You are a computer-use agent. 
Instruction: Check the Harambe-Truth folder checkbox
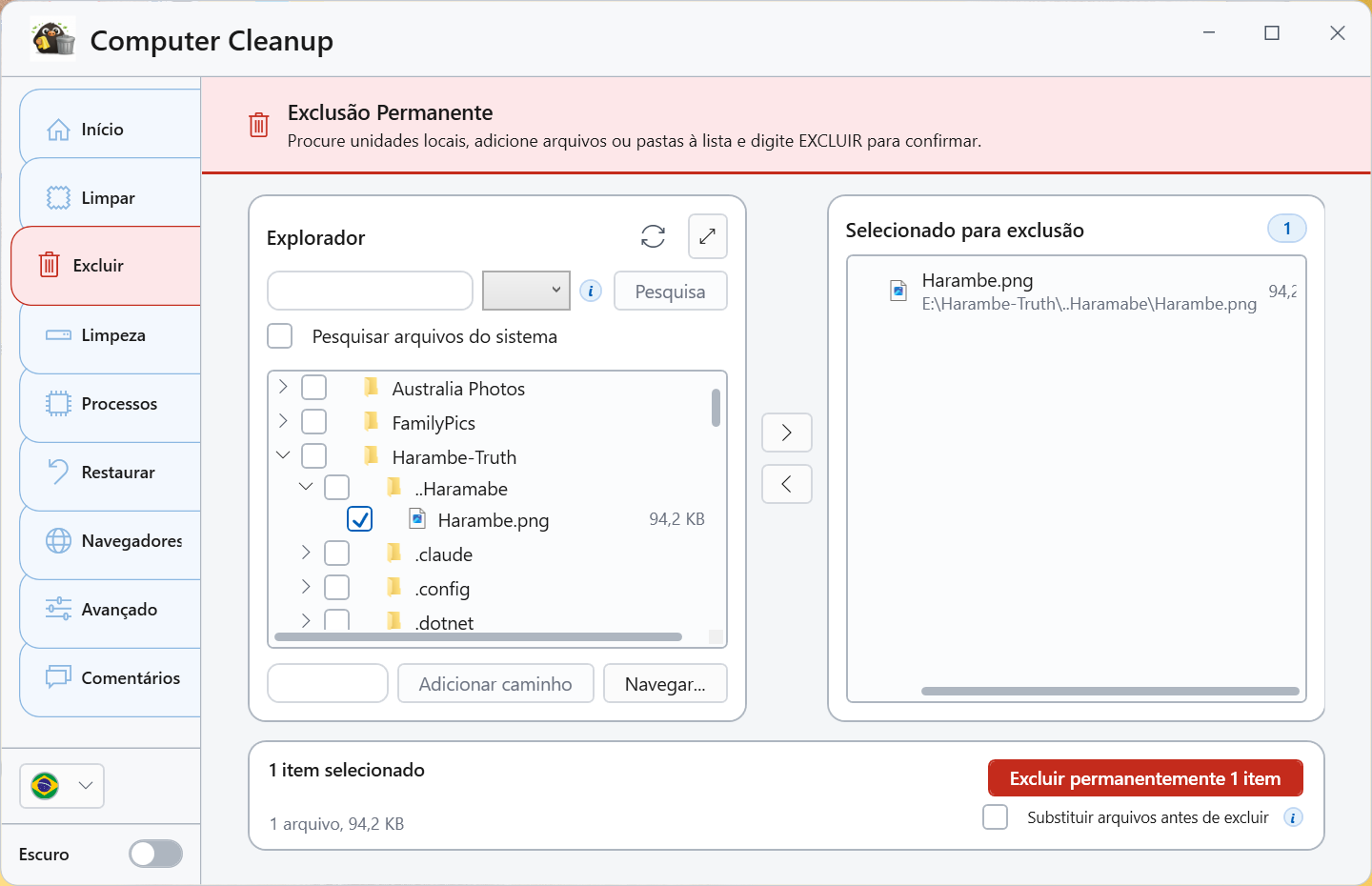click(x=314, y=456)
